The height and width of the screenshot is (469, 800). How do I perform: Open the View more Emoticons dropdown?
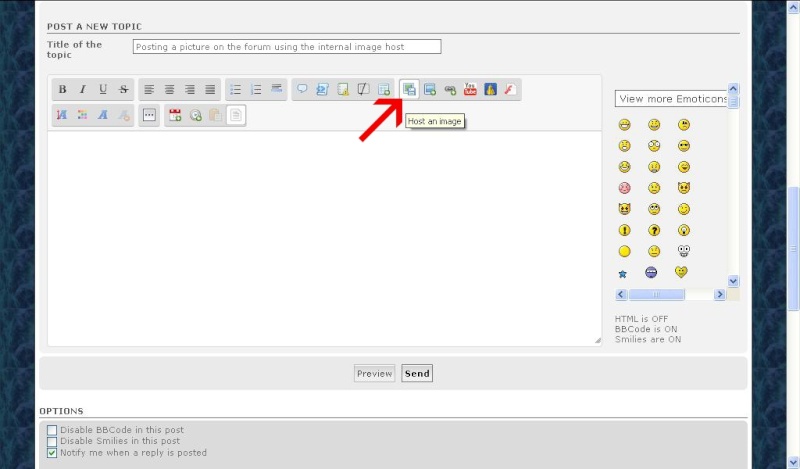coord(671,98)
